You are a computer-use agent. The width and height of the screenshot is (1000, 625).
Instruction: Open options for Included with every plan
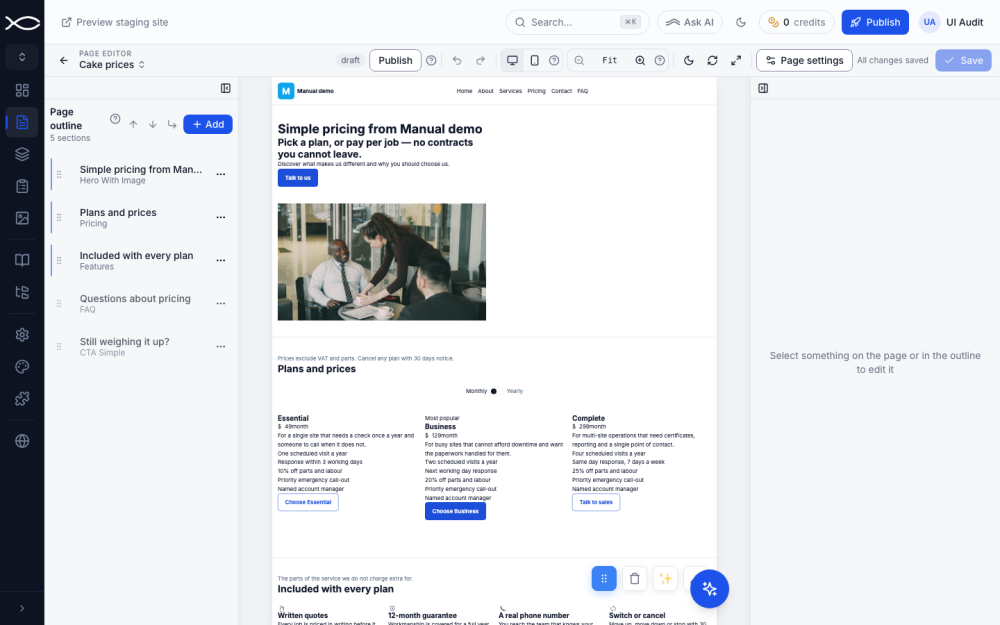pyautogui.click(x=221, y=260)
